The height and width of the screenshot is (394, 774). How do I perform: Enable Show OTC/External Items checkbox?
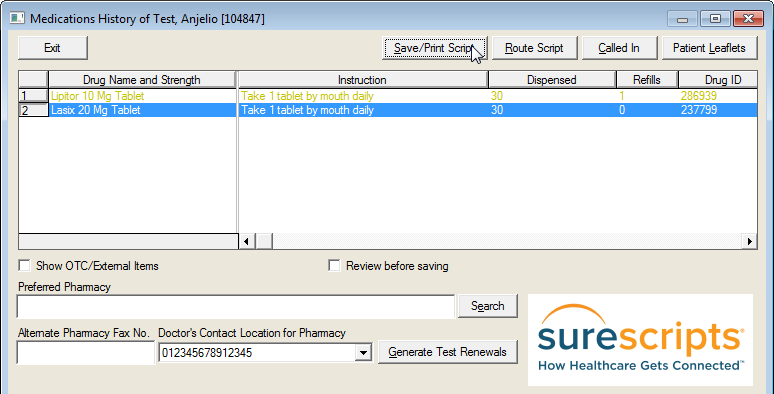[24, 266]
